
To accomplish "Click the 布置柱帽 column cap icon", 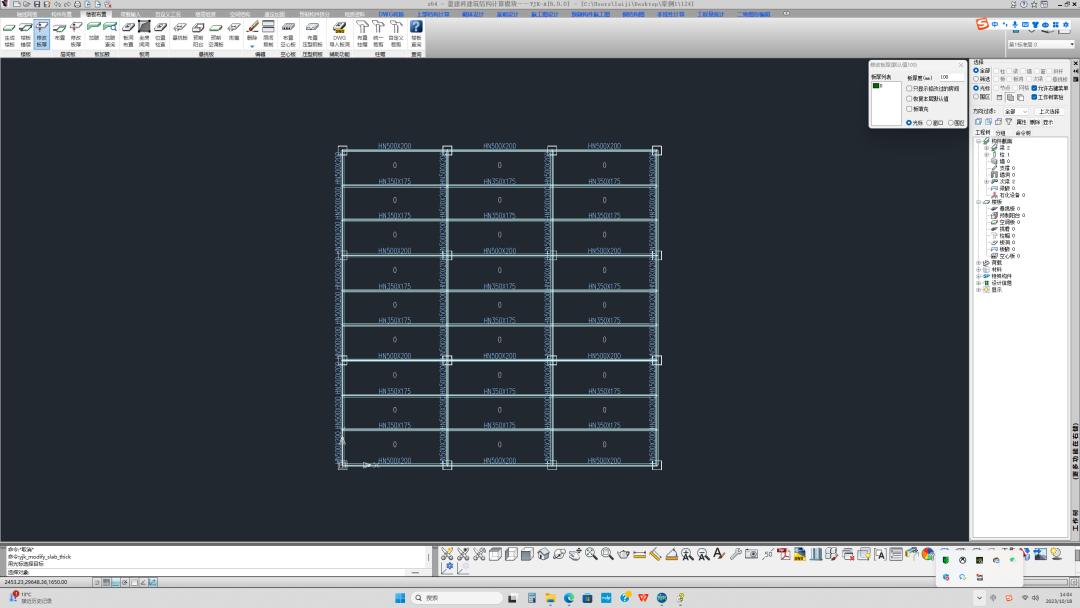I will pyautogui.click(x=362, y=34).
